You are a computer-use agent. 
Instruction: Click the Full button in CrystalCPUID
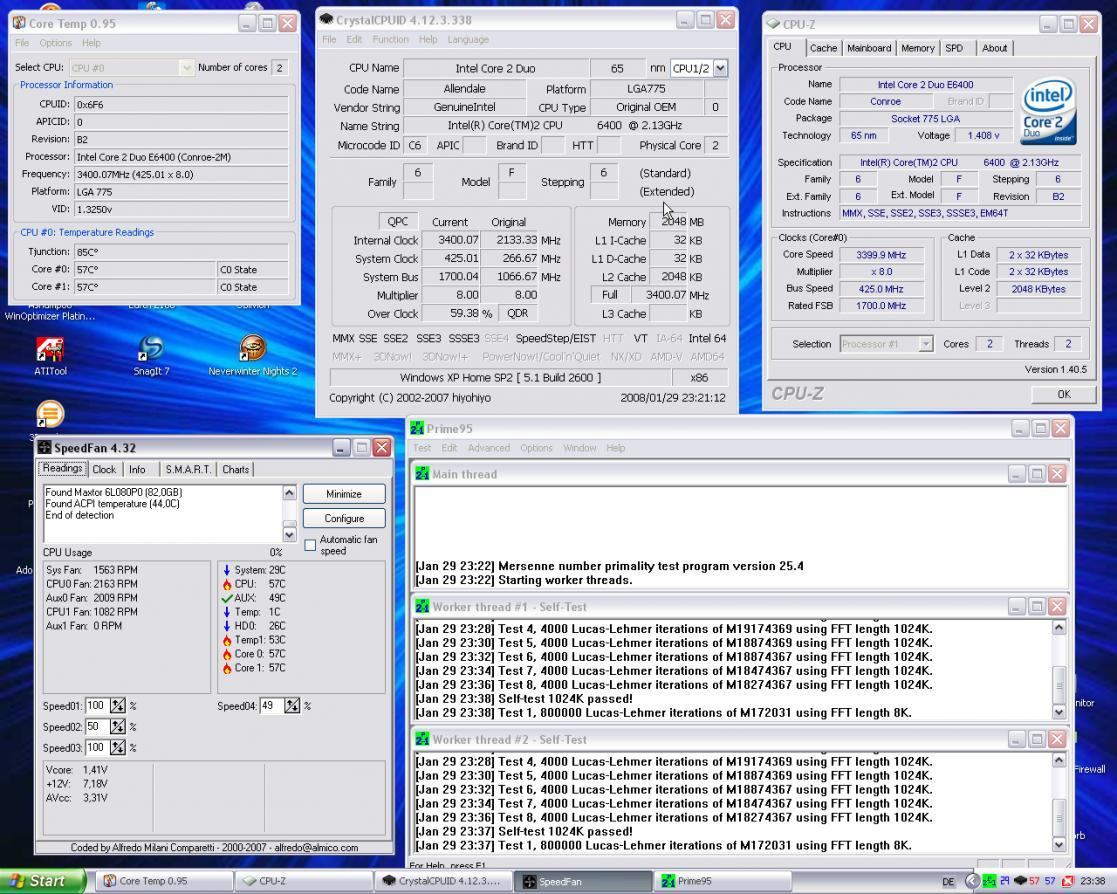pyautogui.click(x=610, y=295)
